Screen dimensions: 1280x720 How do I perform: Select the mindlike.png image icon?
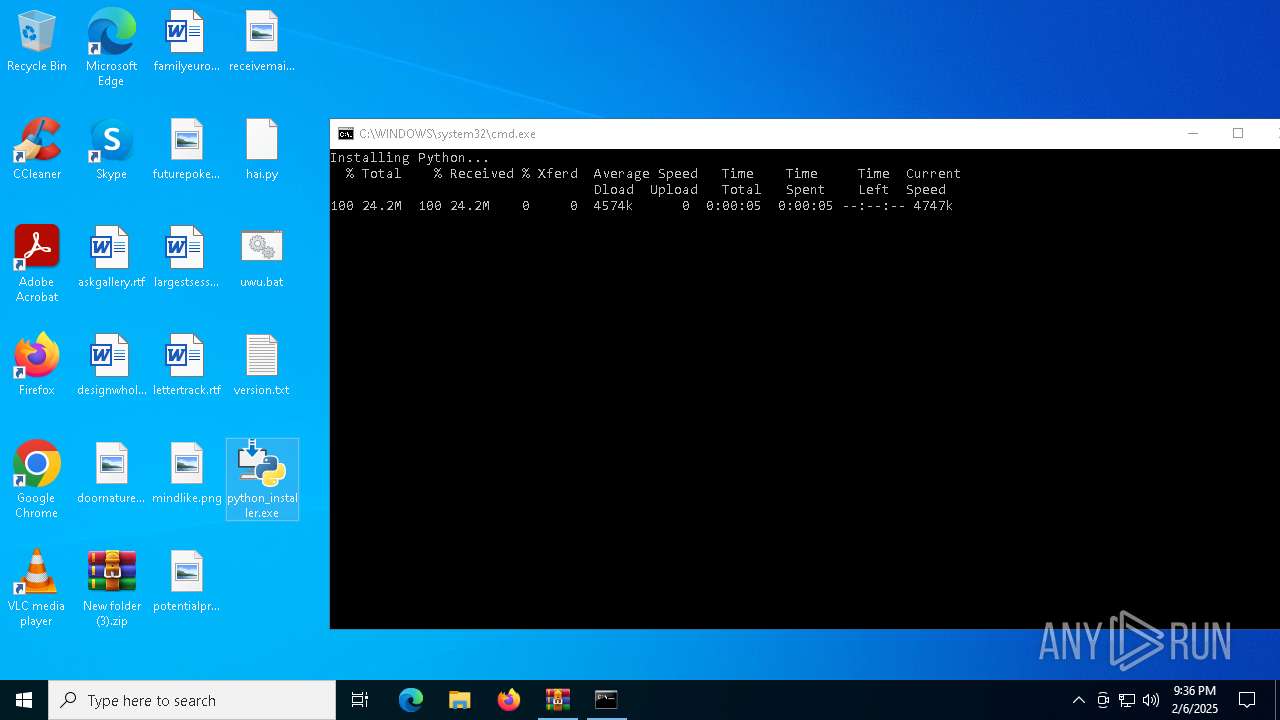point(186,473)
